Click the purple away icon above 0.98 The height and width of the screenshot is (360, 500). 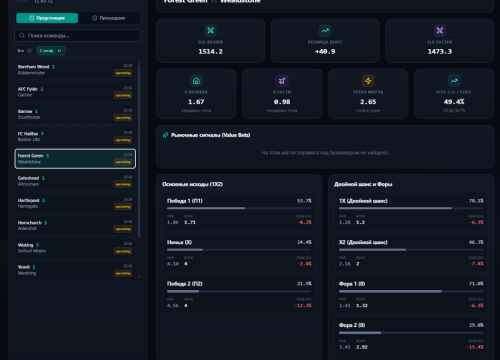pyautogui.click(x=282, y=81)
